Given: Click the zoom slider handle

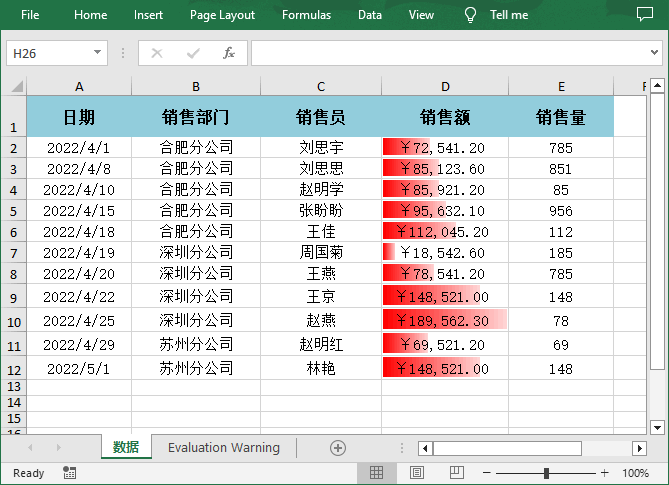Looking at the screenshot, I should [546, 473].
